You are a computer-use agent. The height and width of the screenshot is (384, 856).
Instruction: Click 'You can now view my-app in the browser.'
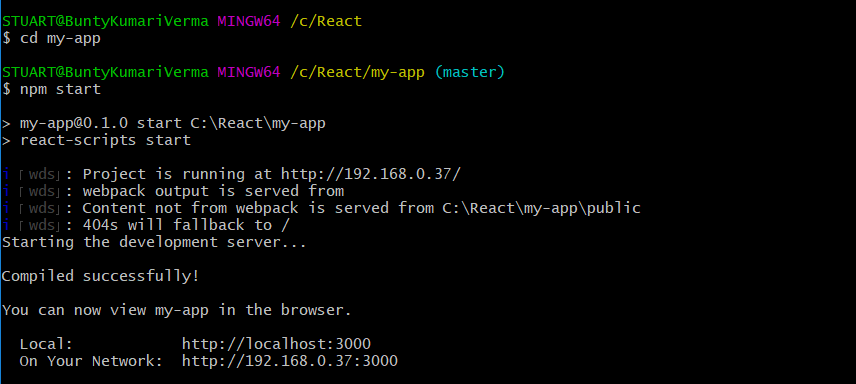click(176, 310)
